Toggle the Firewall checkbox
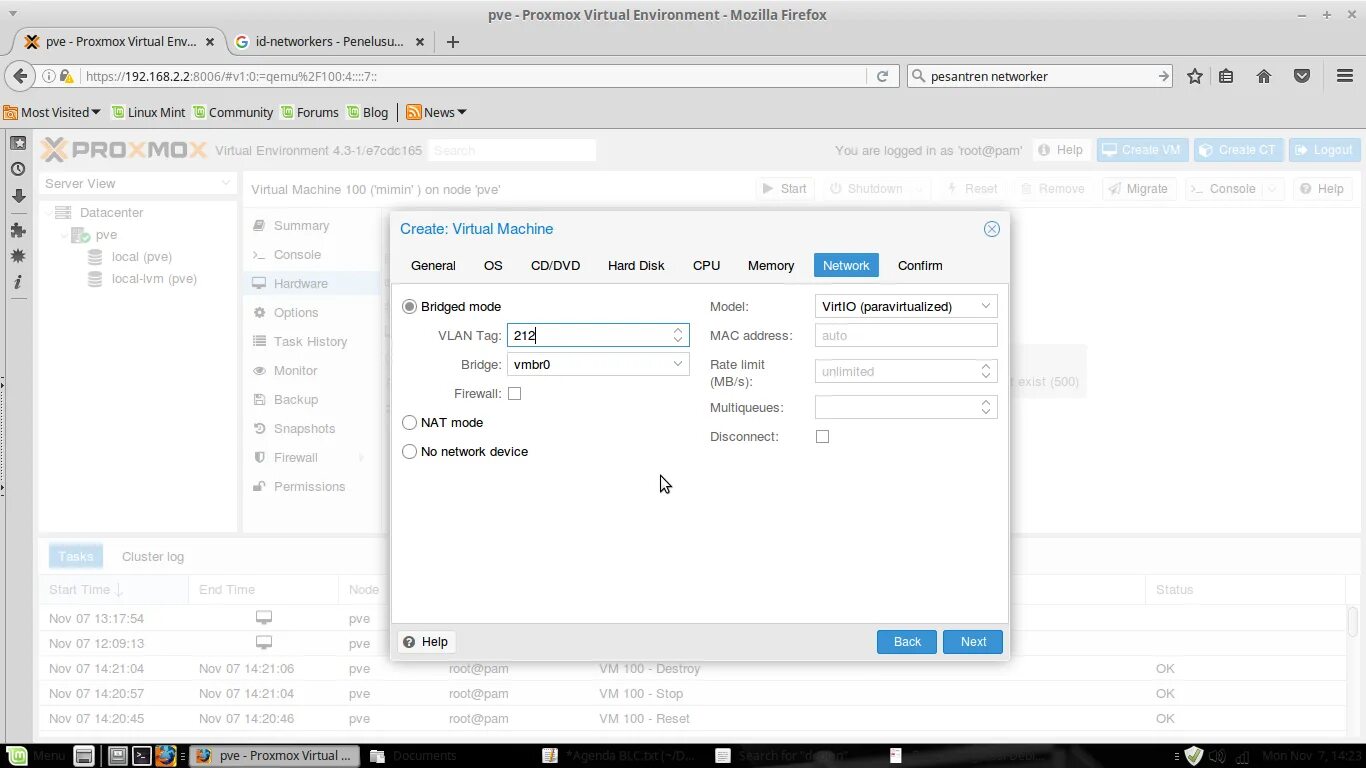The image size is (1366, 768). point(514,394)
